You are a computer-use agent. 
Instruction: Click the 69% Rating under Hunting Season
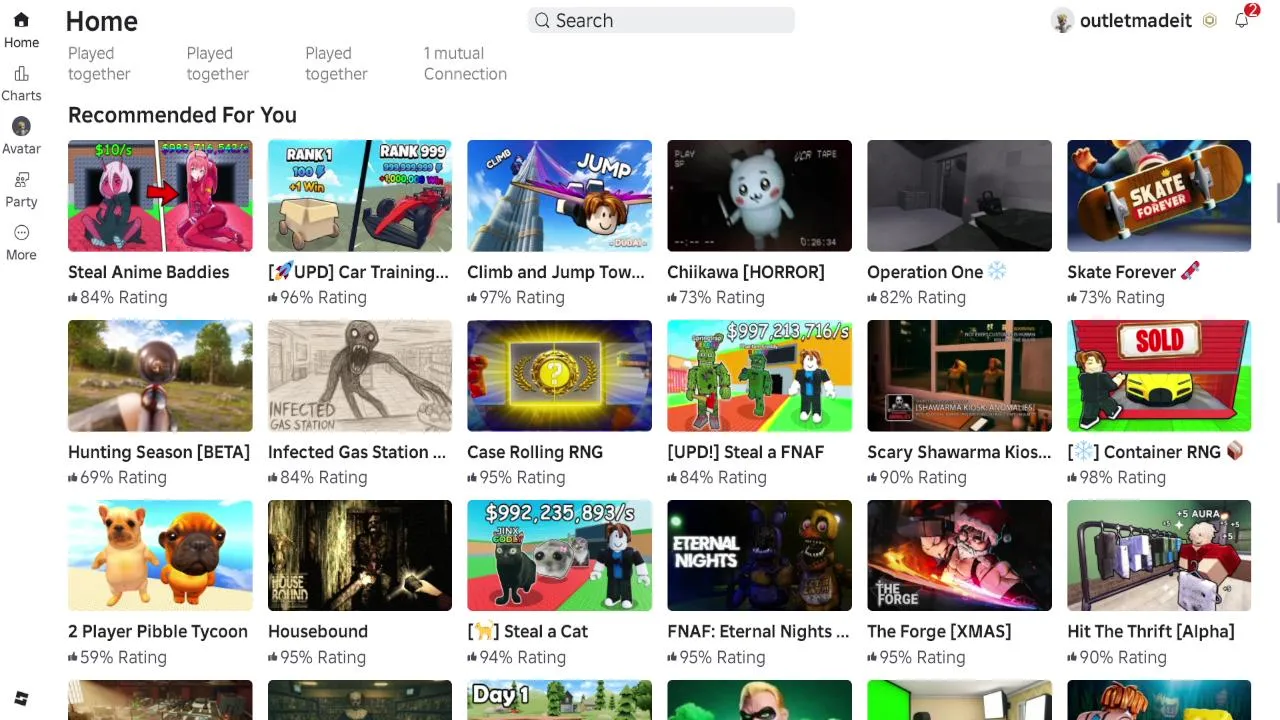pyautogui.click(x=117, y=478)
